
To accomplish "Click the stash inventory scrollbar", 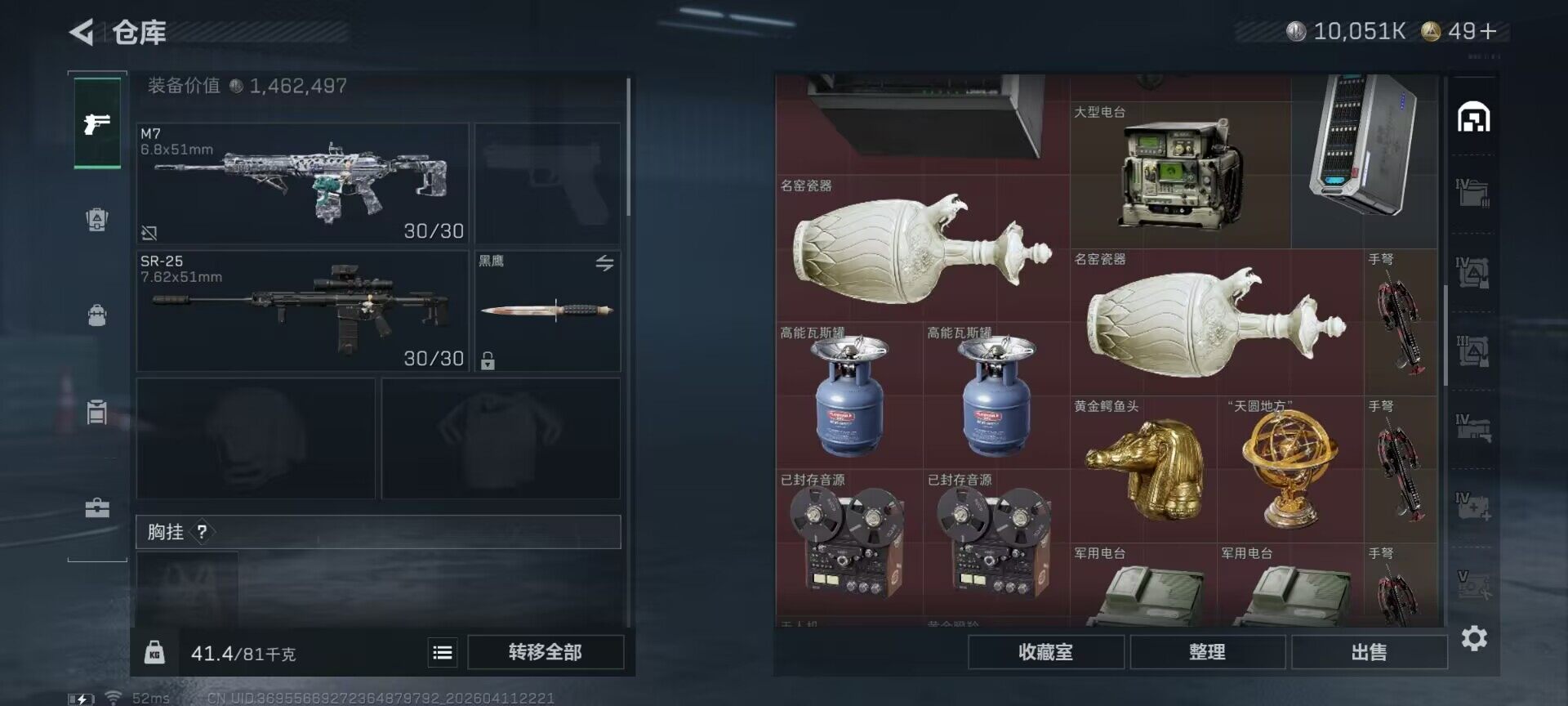I will pyautogui.click(x=1445, y=335).
